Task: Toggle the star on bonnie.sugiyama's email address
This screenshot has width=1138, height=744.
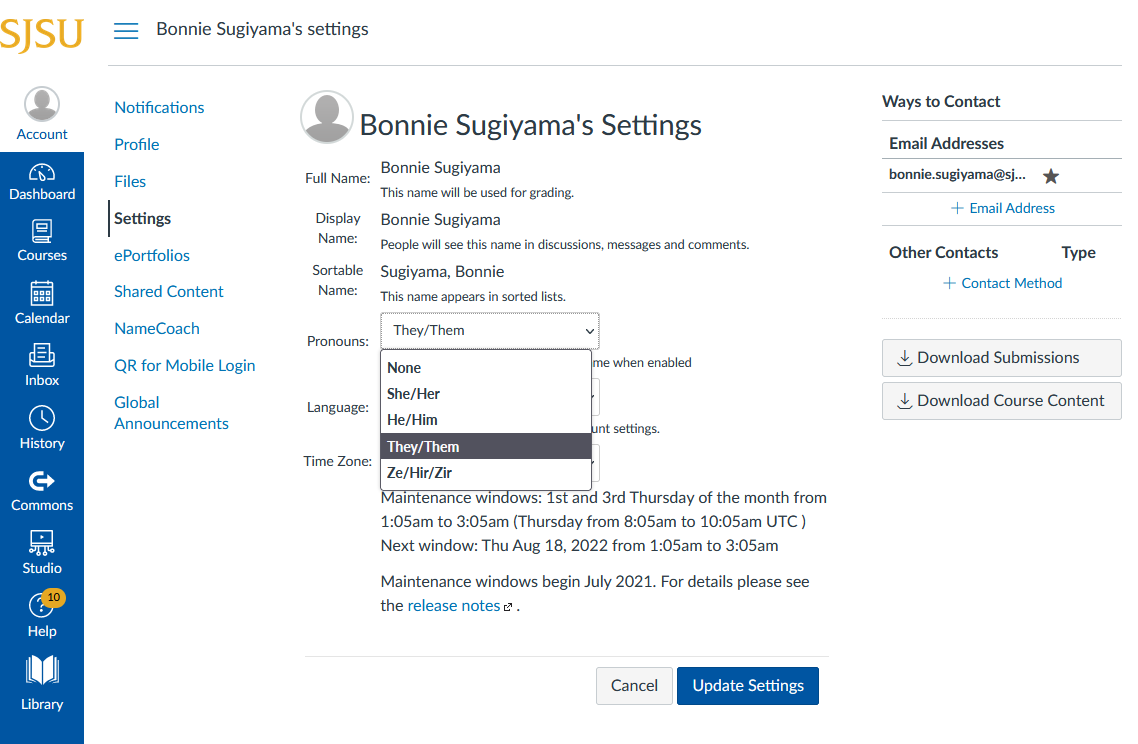Action: point(1050,174)
